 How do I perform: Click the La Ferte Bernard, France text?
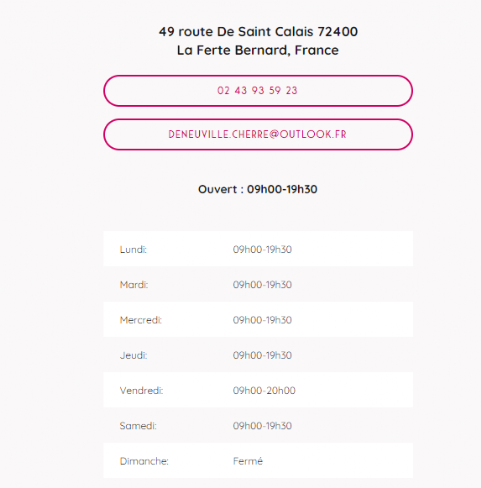click(x=258, y=50)
